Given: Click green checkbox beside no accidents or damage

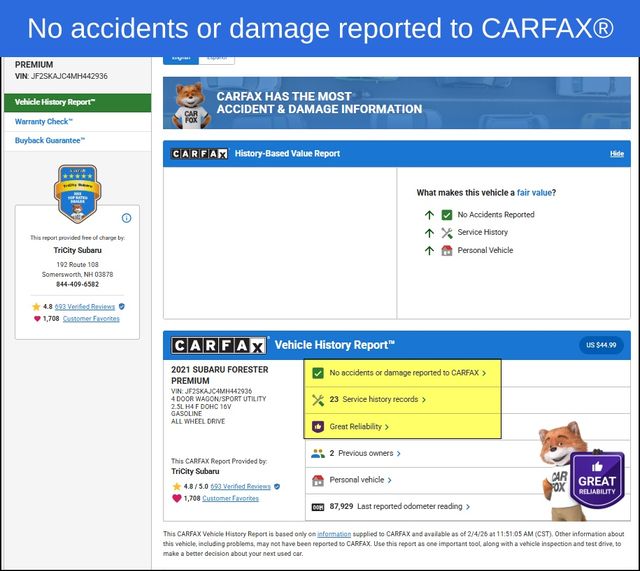Looking at the screenshot, I should [318, 373].
